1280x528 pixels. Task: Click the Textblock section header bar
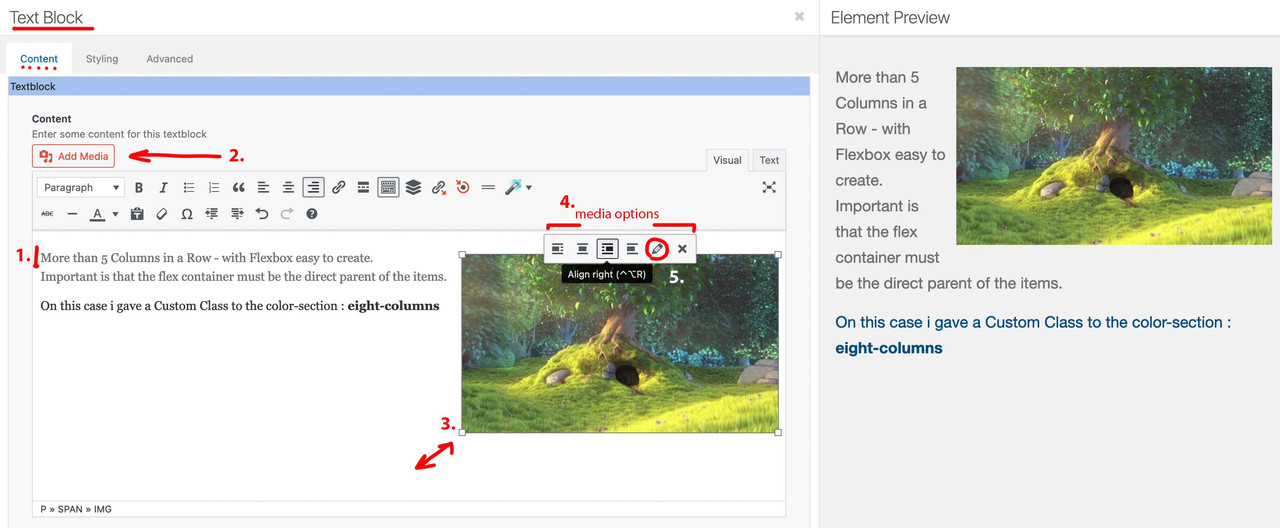(x=408, y=87)
